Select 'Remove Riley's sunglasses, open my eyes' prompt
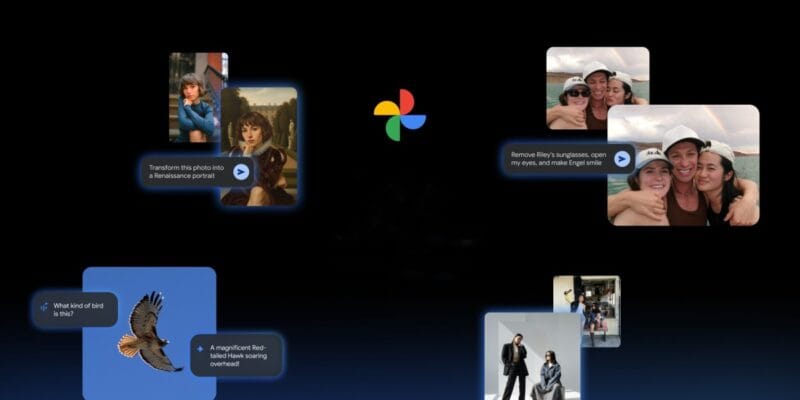The width and height of the screenshot is (800, 400). pyautogui.click(x=568, y=159)
